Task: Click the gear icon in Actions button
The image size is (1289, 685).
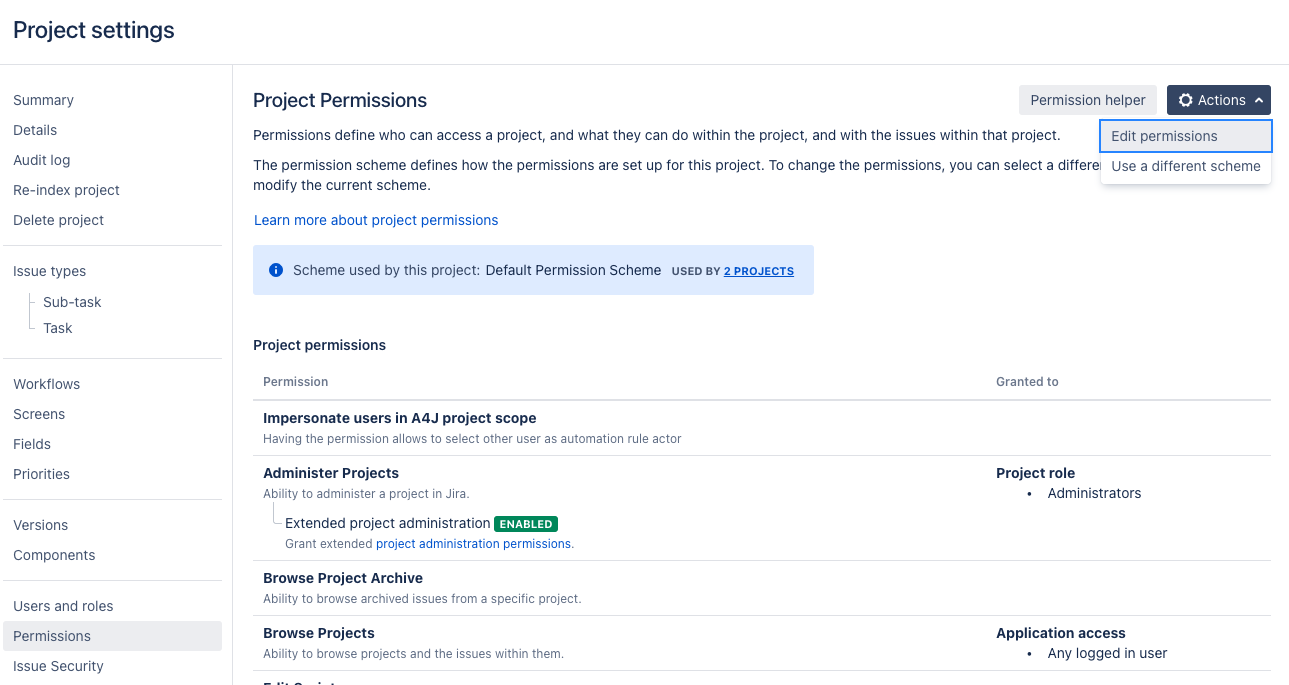Action: [1186, 100]
